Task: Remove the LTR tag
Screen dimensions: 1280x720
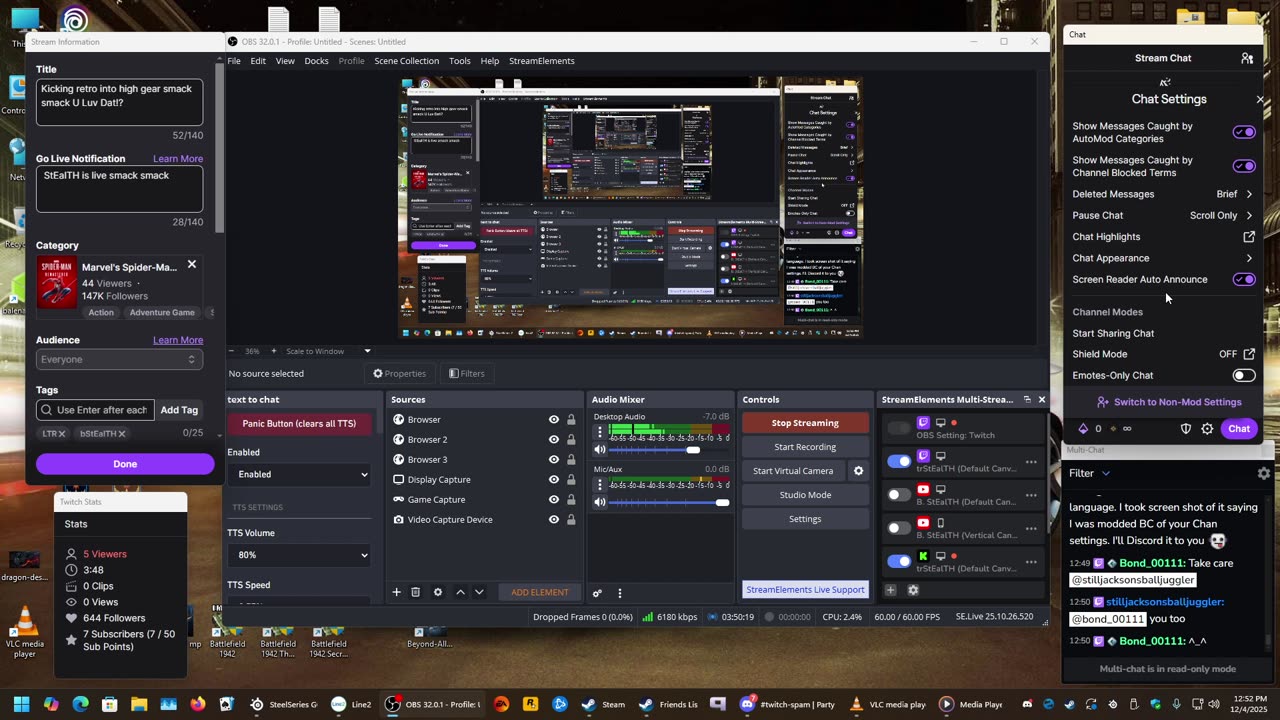Action: point(61,434)
